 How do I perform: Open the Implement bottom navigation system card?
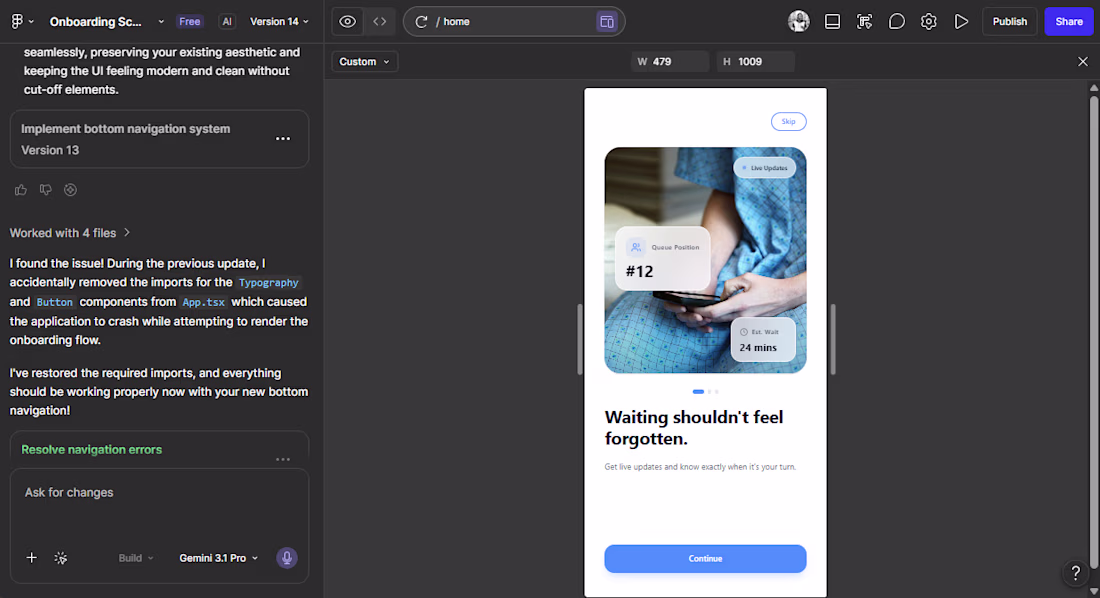(x=159, y=139)
